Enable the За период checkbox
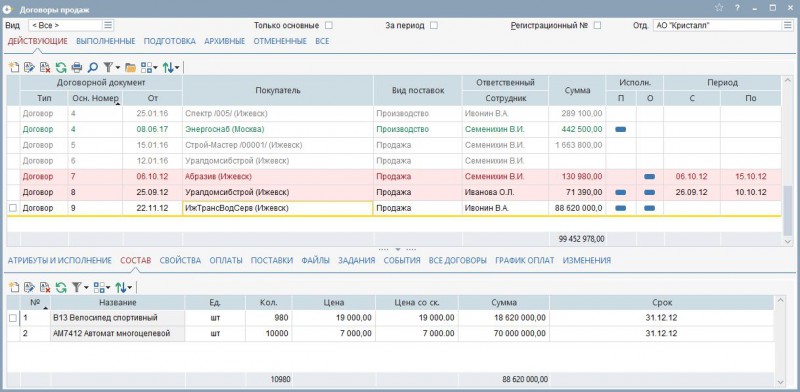 pos(434,25)
